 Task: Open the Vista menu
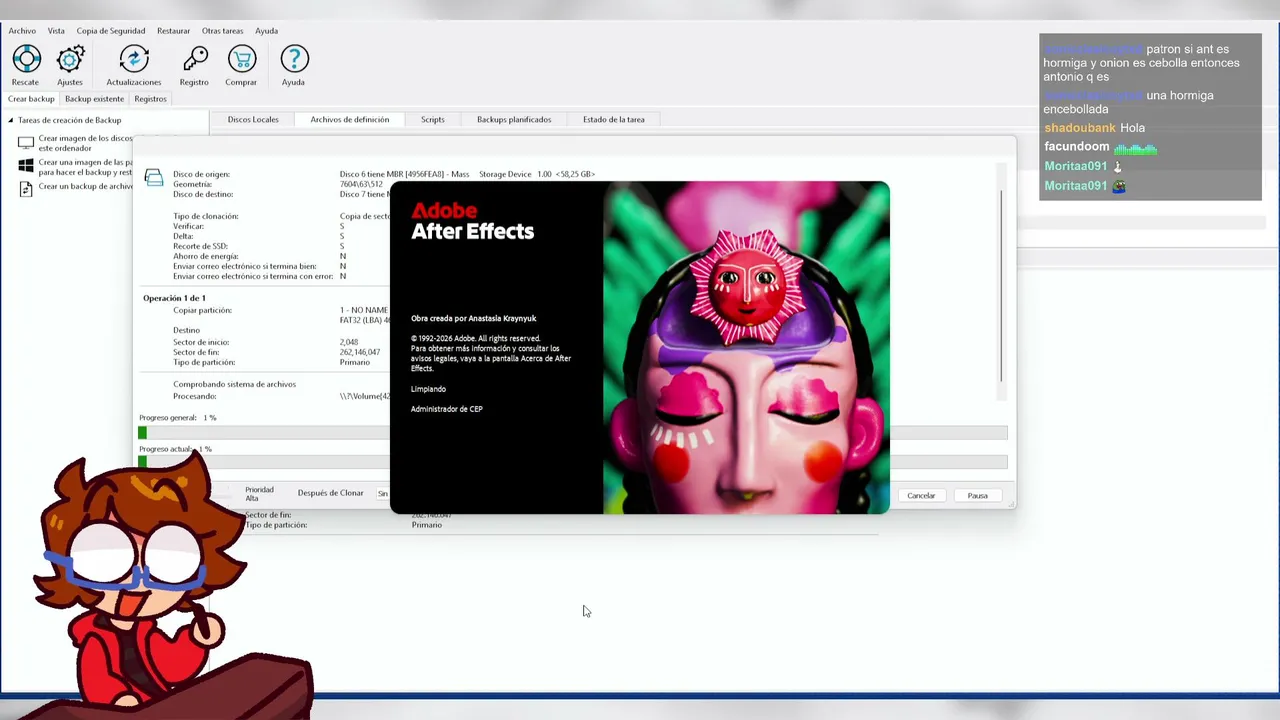56,31
